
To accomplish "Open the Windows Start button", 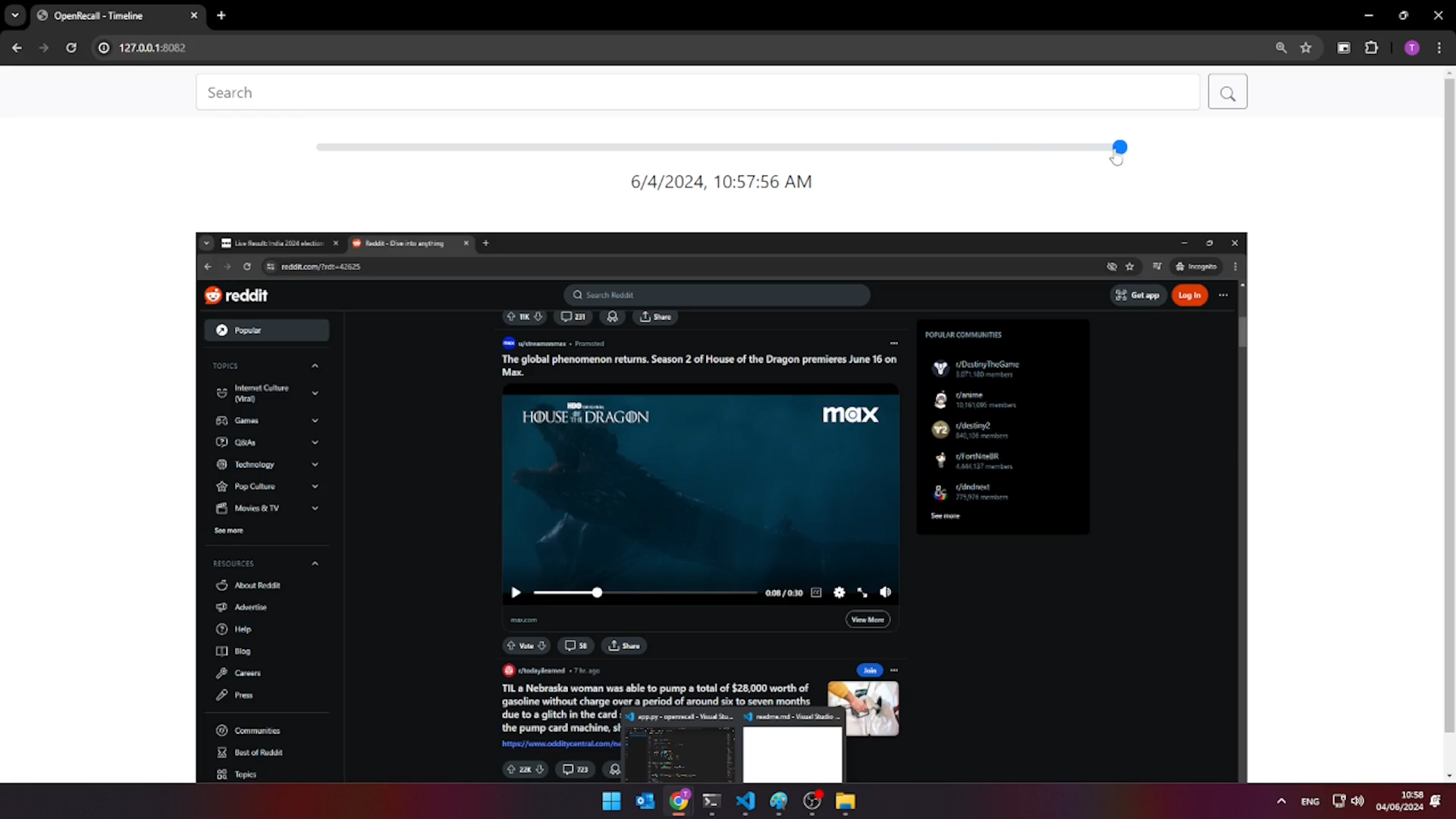I will click(x=611, y=802).
